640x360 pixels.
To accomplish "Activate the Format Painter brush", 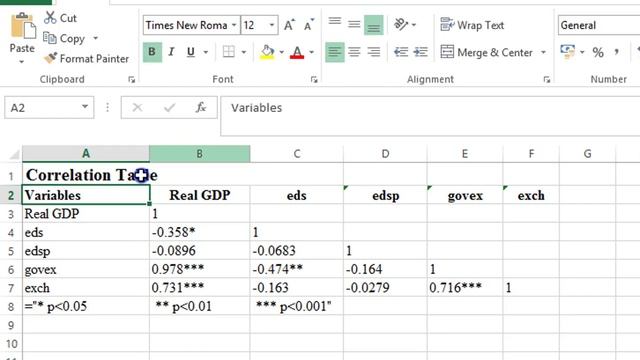I will (51, 58).
